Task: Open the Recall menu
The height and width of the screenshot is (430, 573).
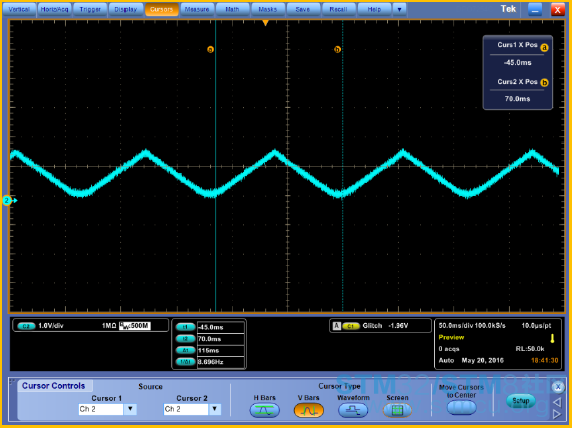Action: point(338,9)
